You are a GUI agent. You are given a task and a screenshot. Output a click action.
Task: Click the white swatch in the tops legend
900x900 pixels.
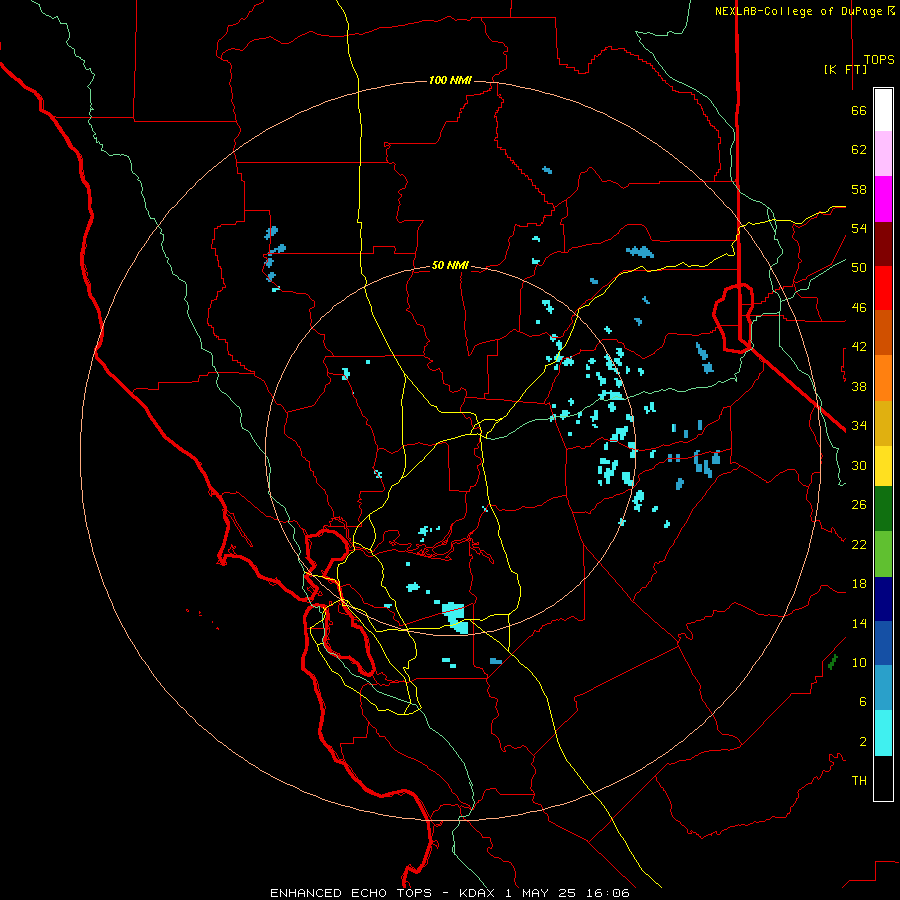(x=883, y=110)
